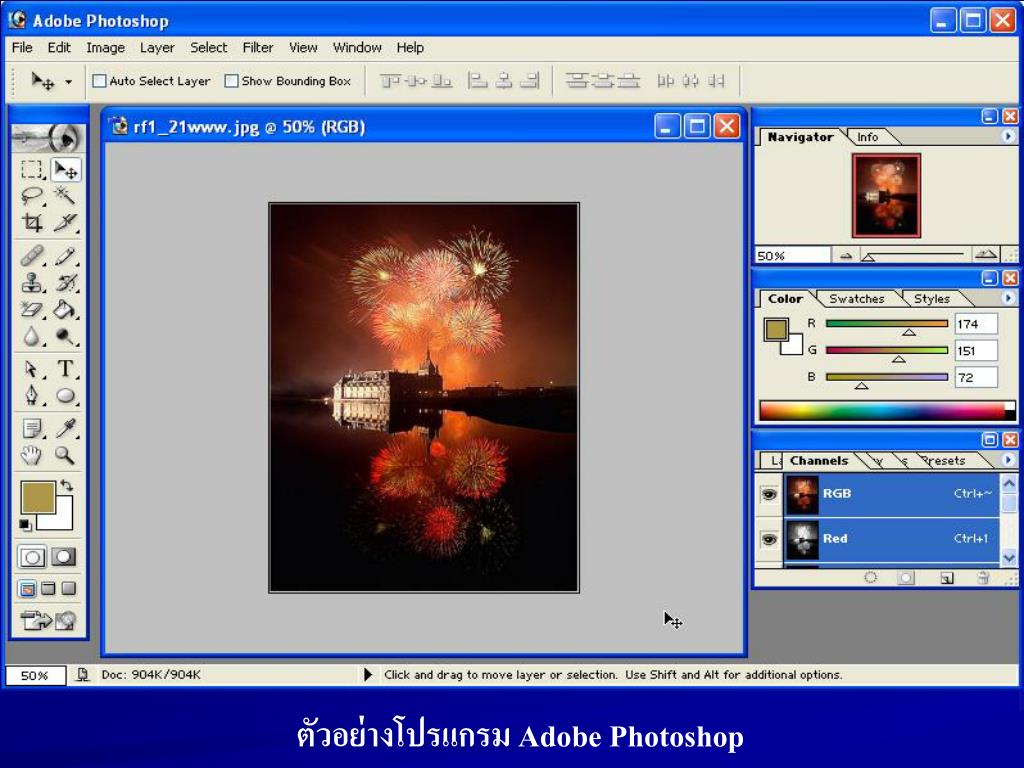Jump to ImageReady button
The height and width of the screenshot is (768, 1024).
tap(49, 620)
